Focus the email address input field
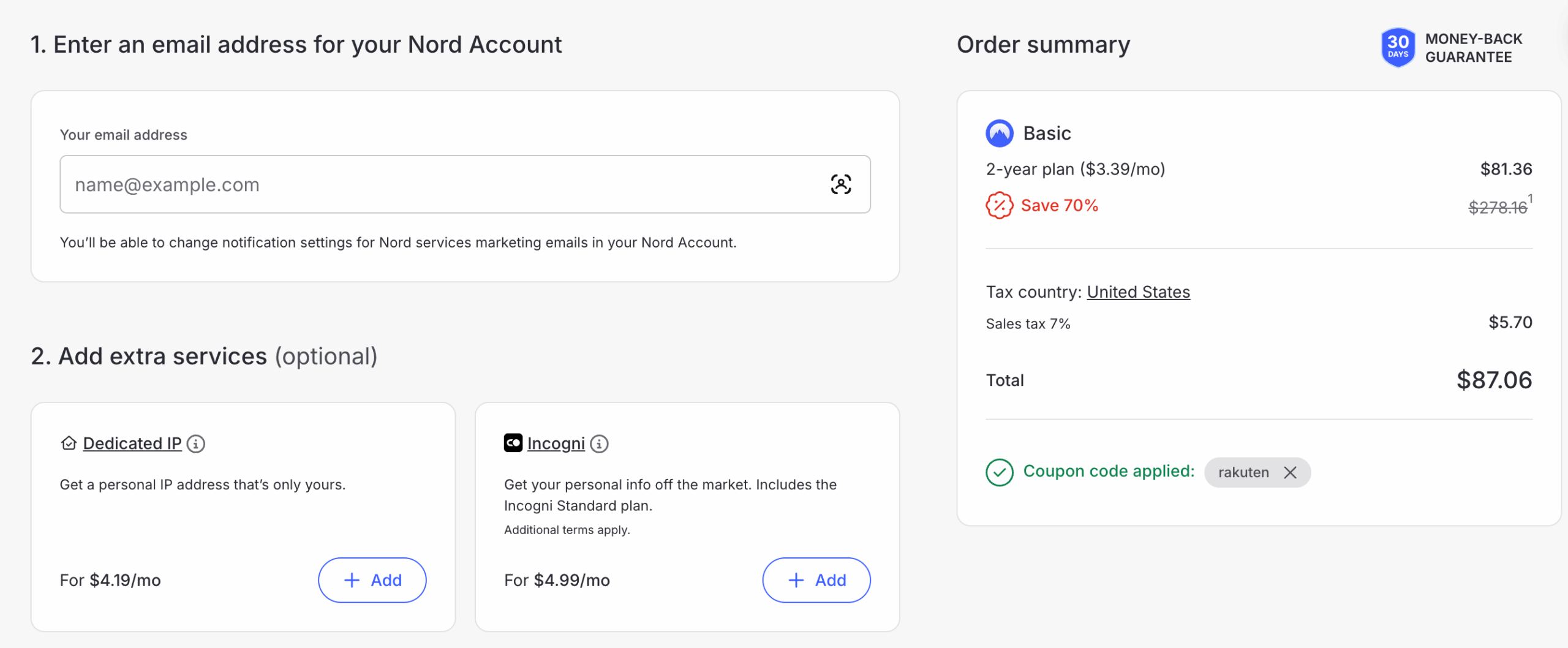 [441, 184]
